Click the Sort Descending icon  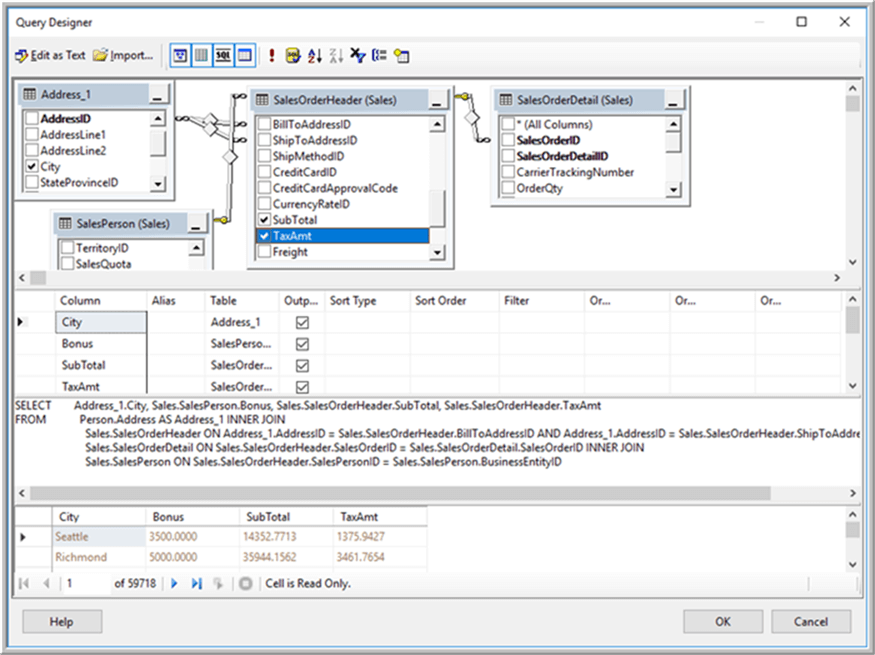tap(336, 55)
